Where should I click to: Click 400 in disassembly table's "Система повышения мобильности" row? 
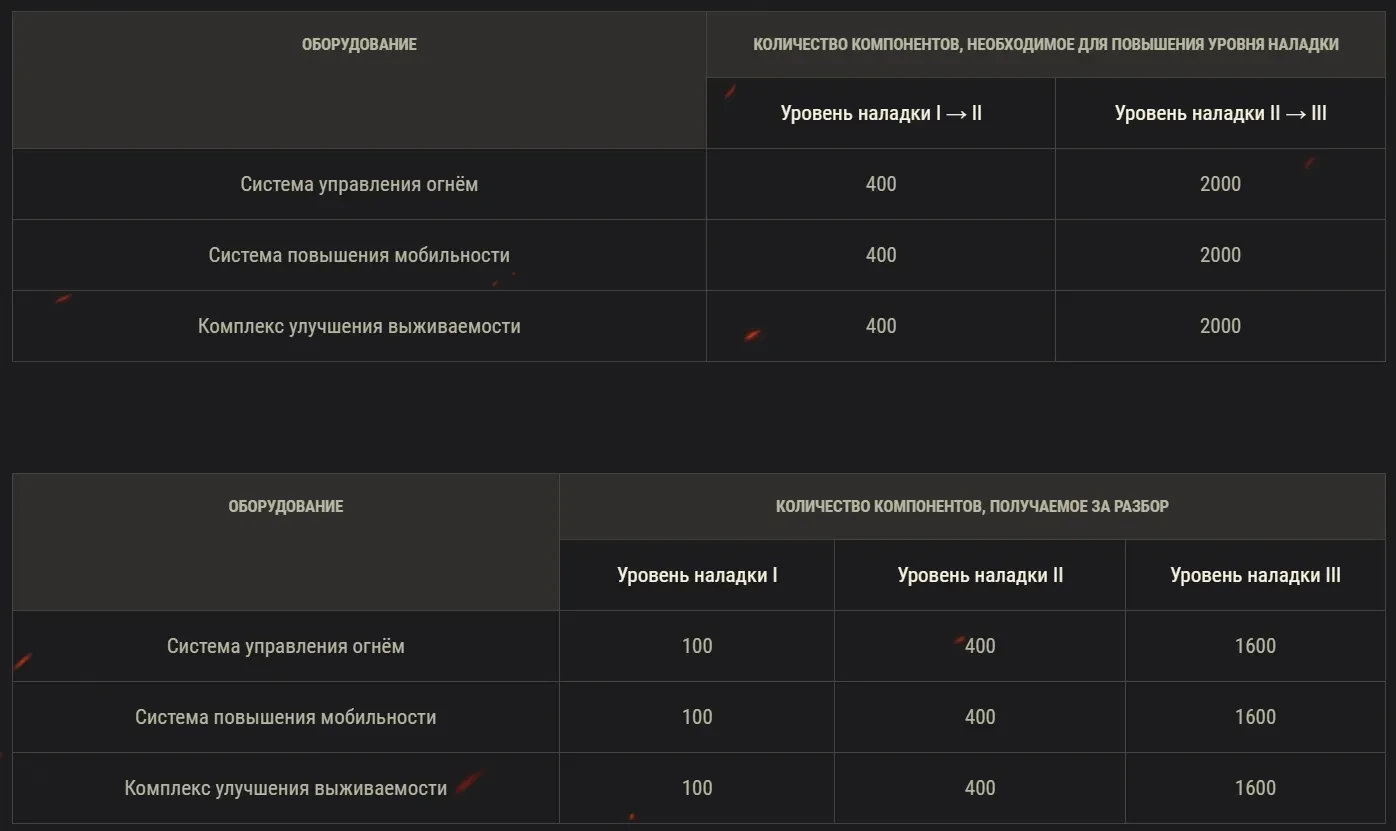pyautogui.click(x=980, y=717)
